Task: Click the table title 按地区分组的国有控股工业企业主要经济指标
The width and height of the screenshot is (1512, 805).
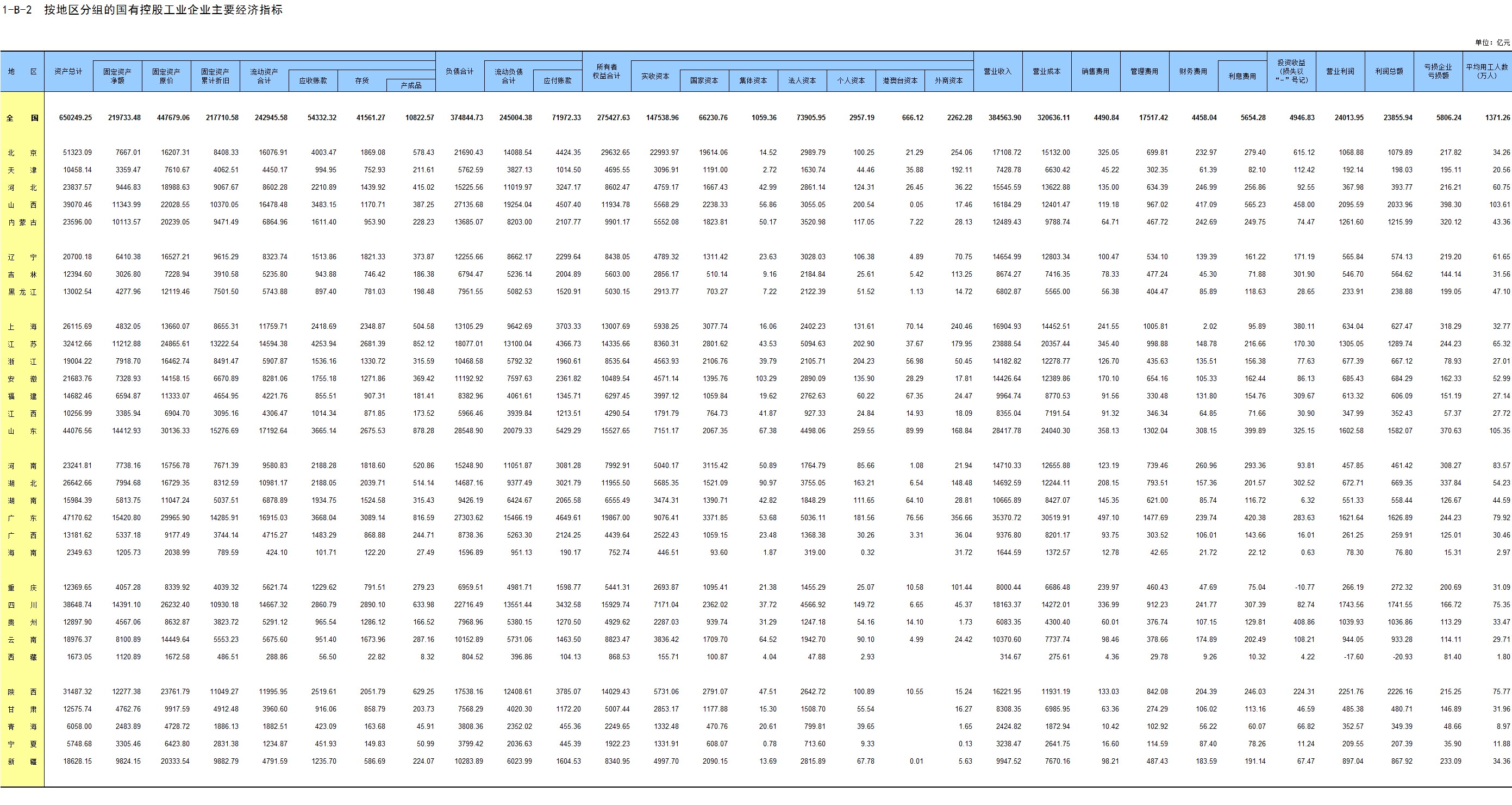Action: click(163, 9)
